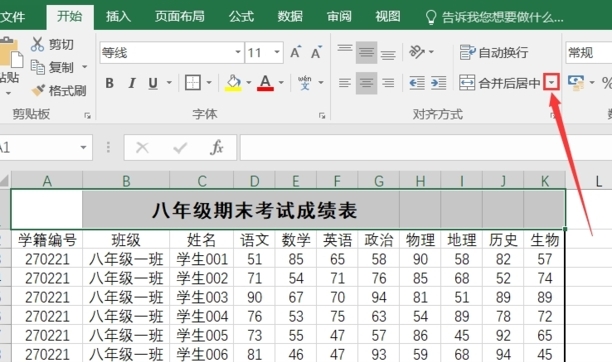
Task: Open the phonetic guide dropdown arrow
Action: (321, 83)
